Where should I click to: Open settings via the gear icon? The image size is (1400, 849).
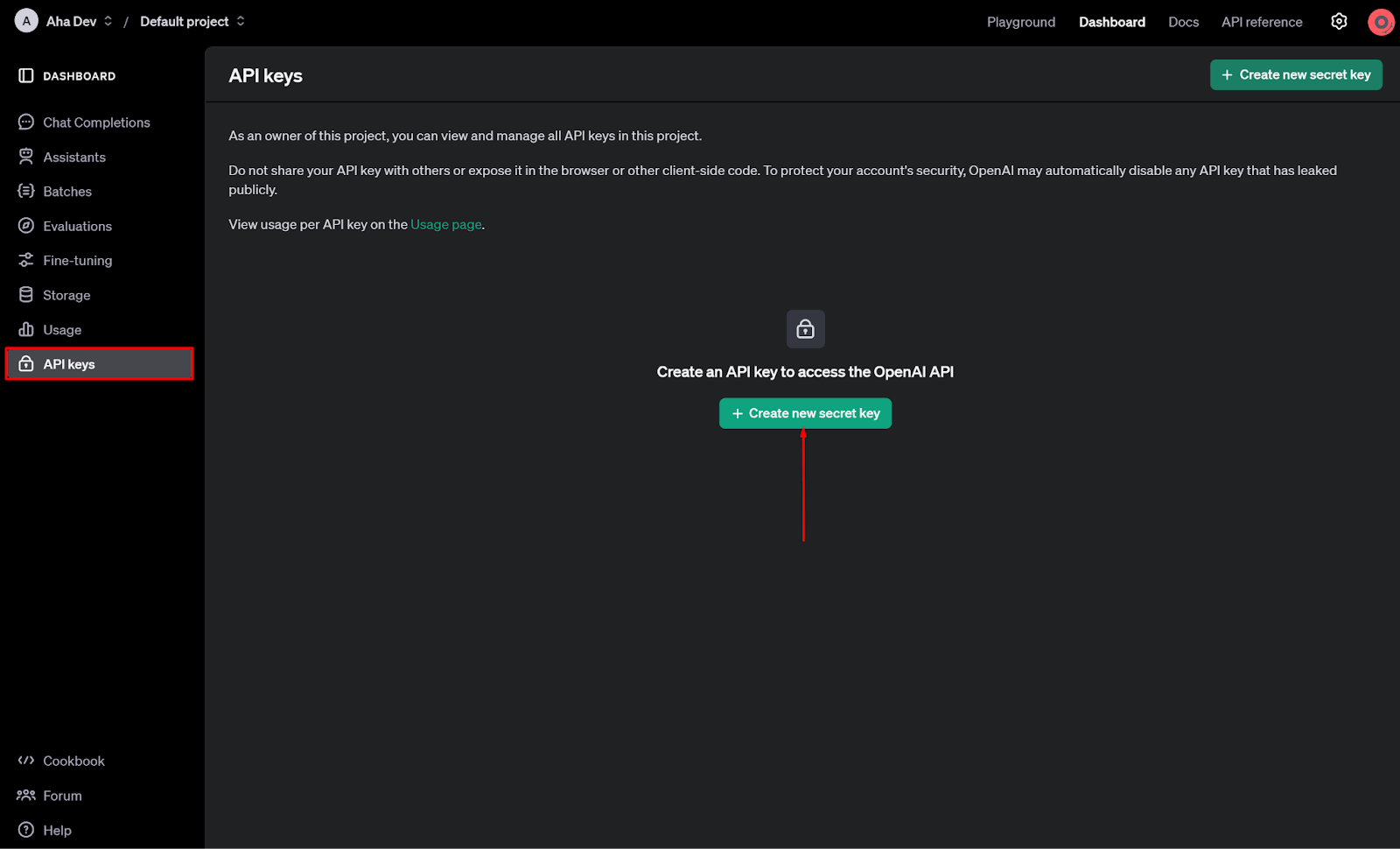1339,21
